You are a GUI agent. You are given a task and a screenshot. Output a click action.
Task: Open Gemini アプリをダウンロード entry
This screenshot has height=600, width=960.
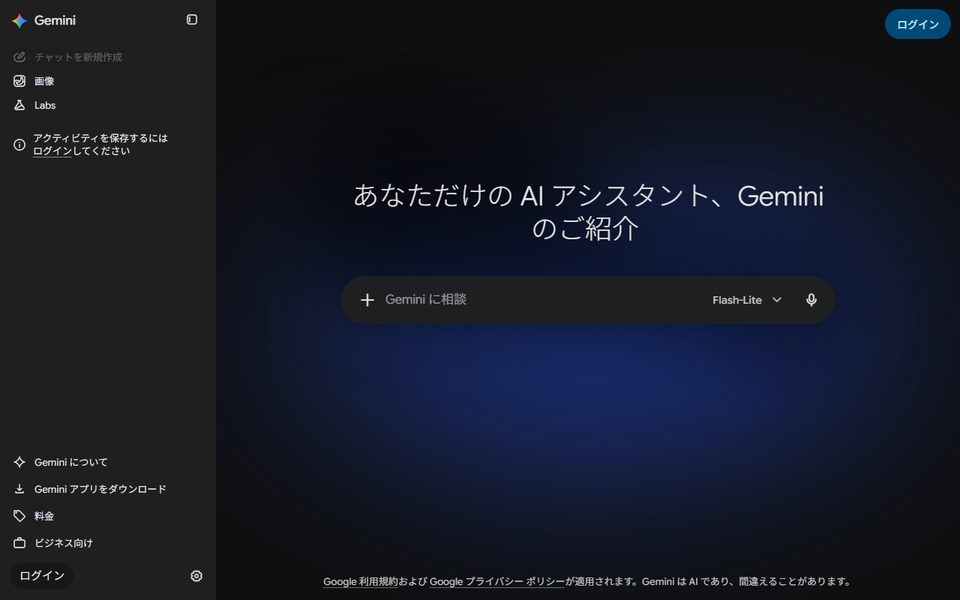[x=100, y=489]
